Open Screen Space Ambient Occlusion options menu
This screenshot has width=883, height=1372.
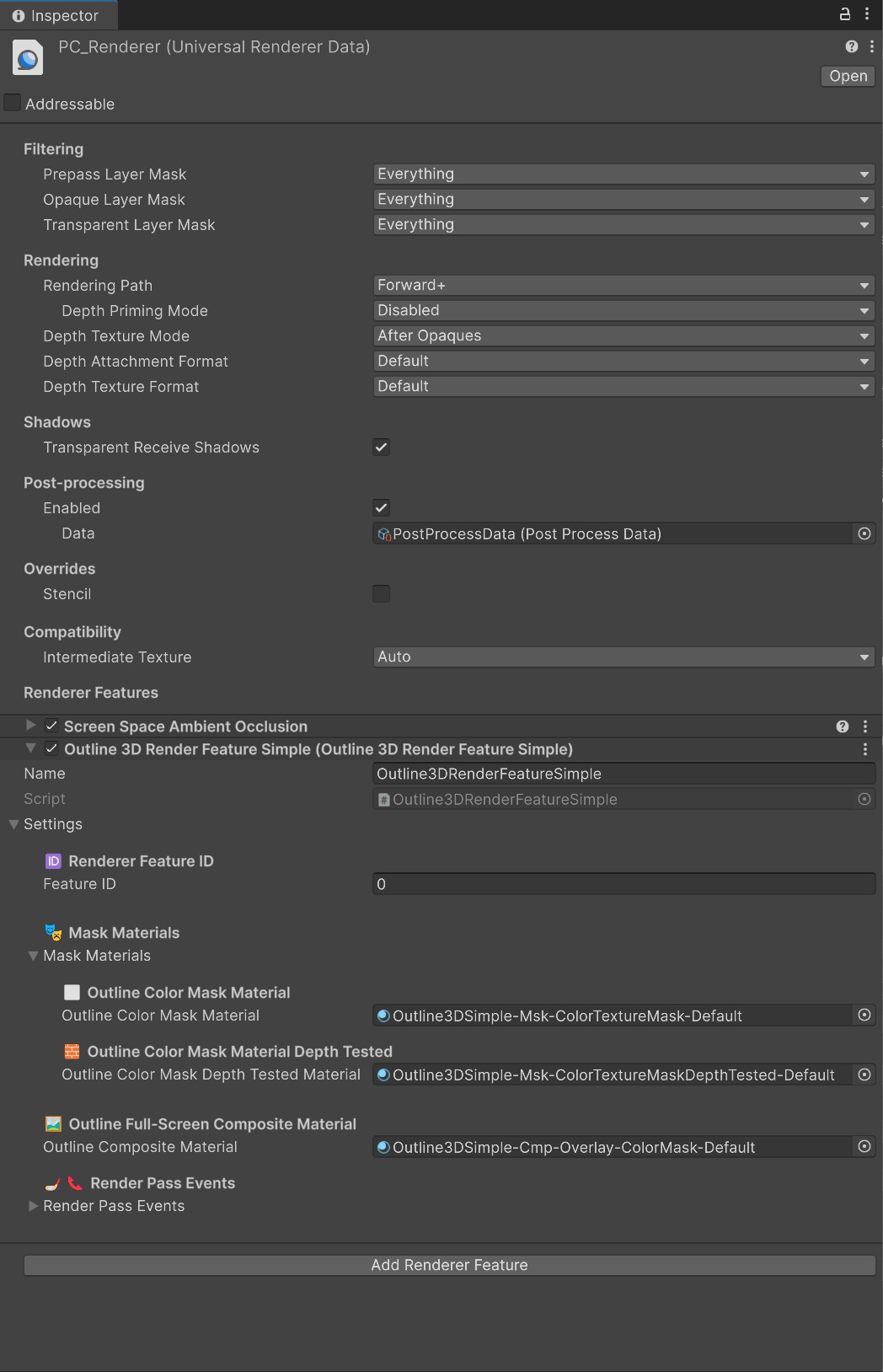[865, 726]
